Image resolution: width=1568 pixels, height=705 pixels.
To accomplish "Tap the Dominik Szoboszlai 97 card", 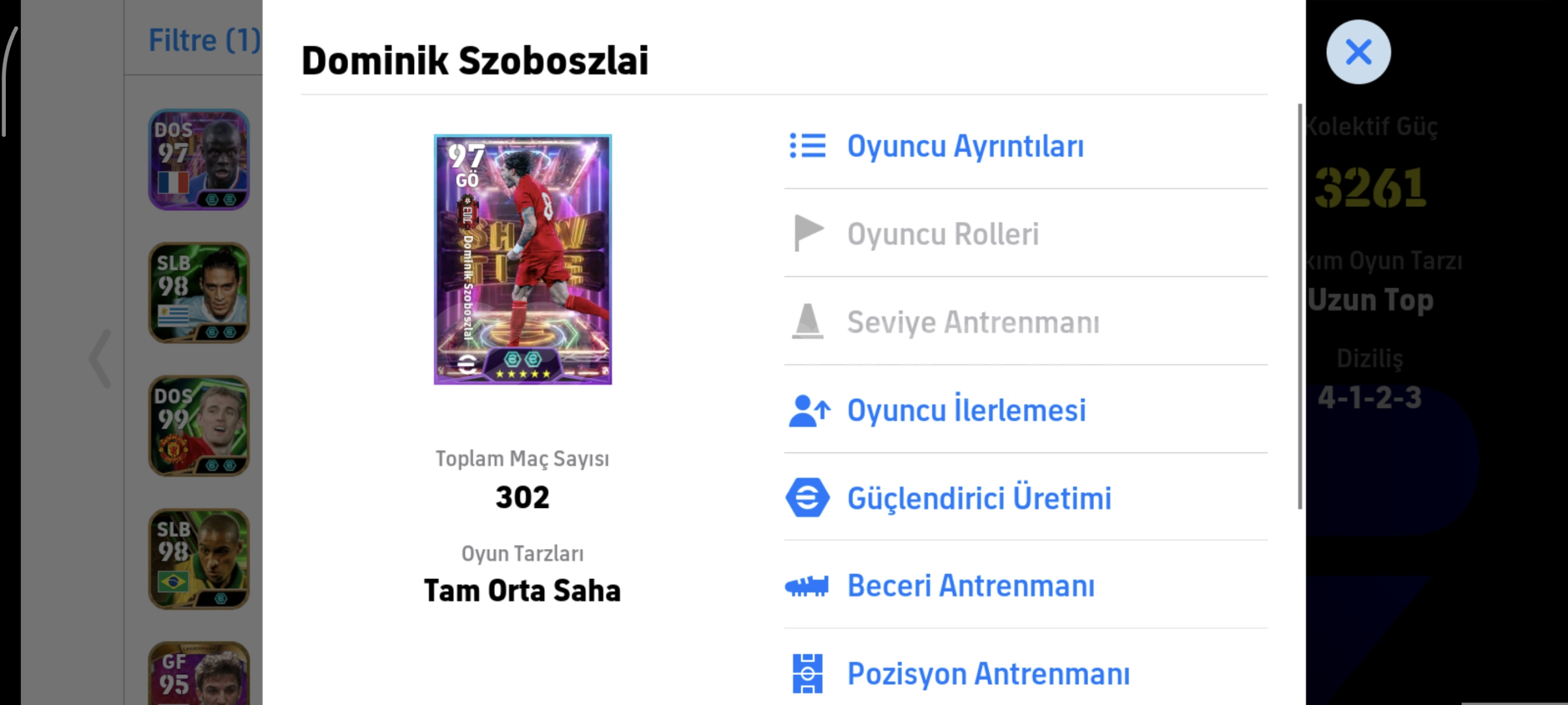I will 522,259.
